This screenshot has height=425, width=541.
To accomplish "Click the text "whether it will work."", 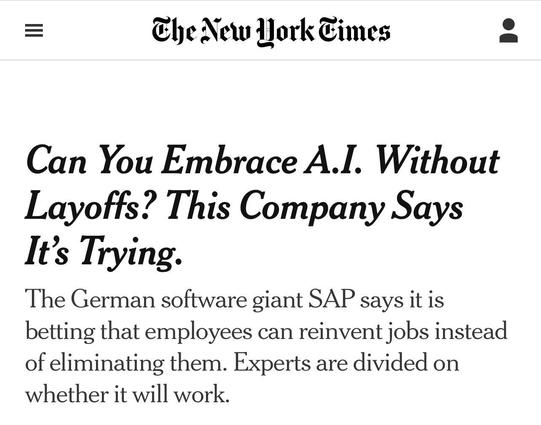I will pos(127,395).
